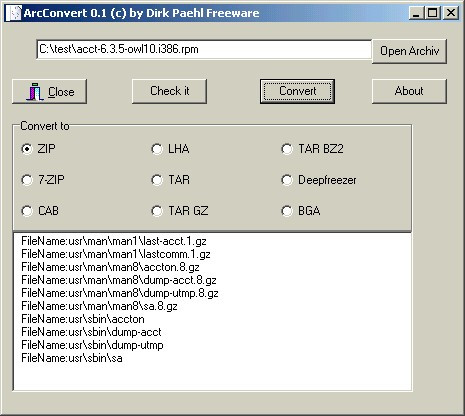Click the line usr\man\man1\lastcomm.1.gz
465x416 pixels.
[x=116, y=254]
